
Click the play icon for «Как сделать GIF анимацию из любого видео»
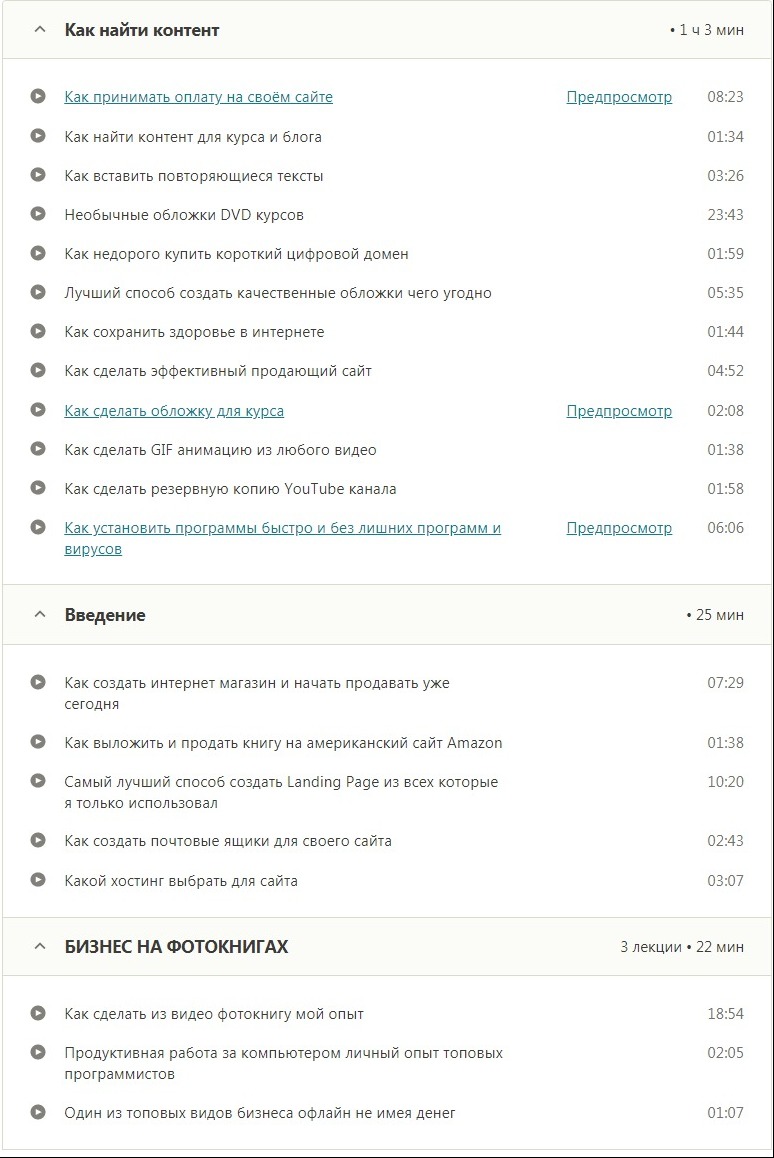click(39, 449)
